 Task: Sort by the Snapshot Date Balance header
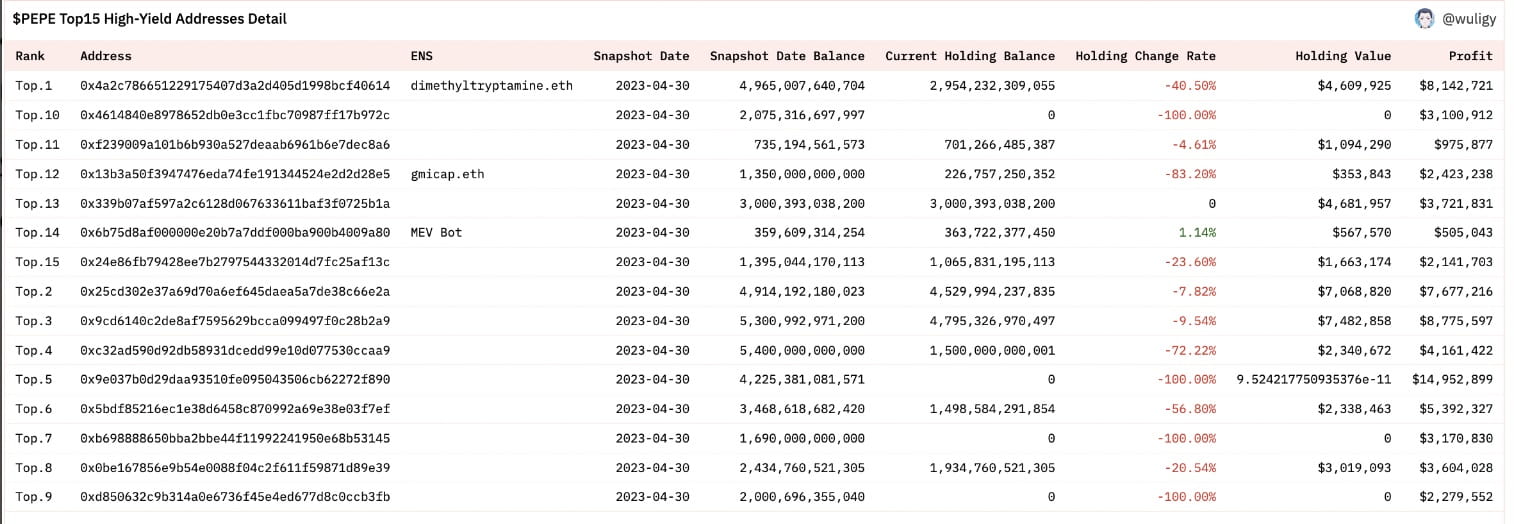[787, 56]
